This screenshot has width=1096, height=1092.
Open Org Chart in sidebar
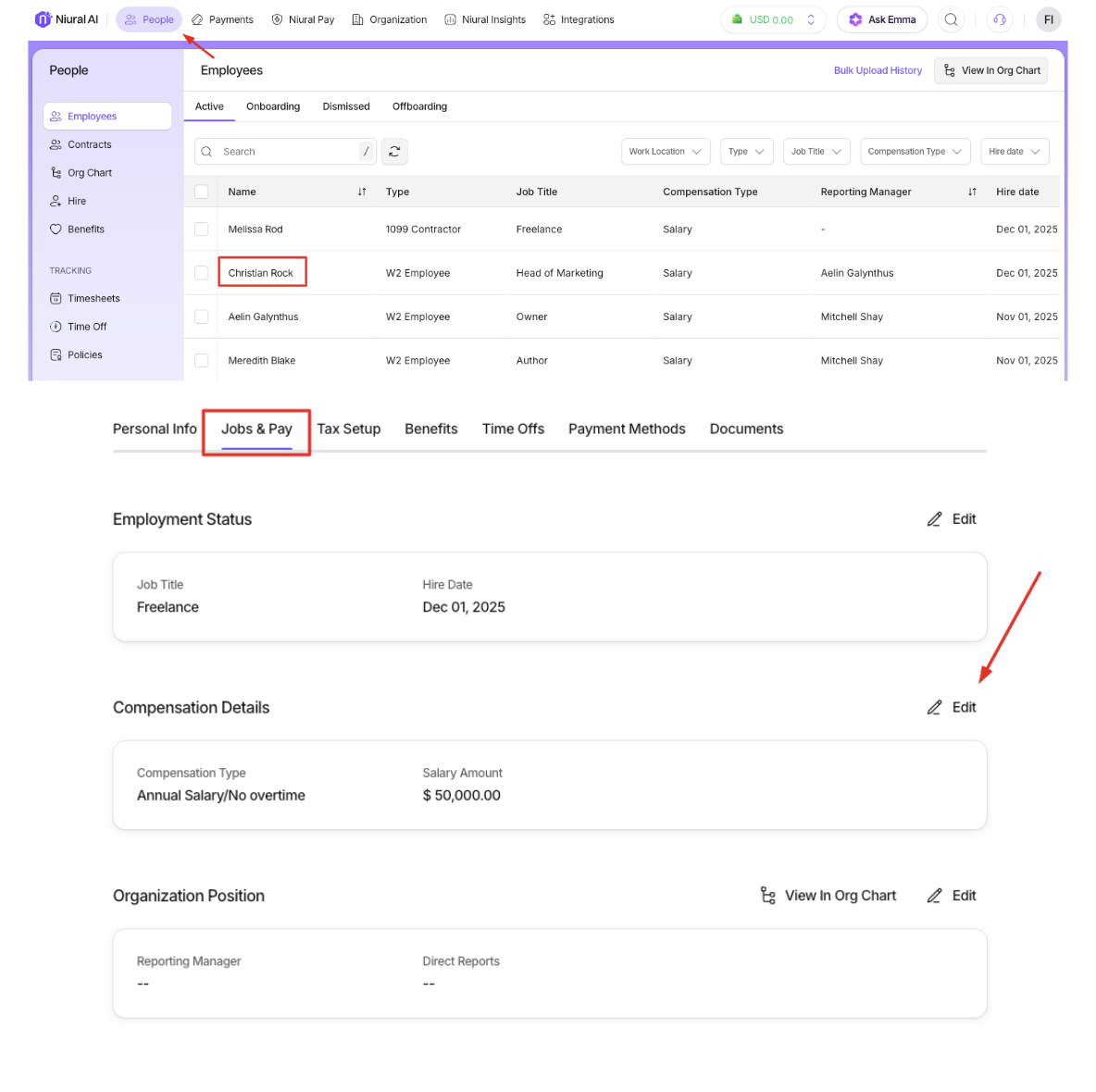(89, 173)
